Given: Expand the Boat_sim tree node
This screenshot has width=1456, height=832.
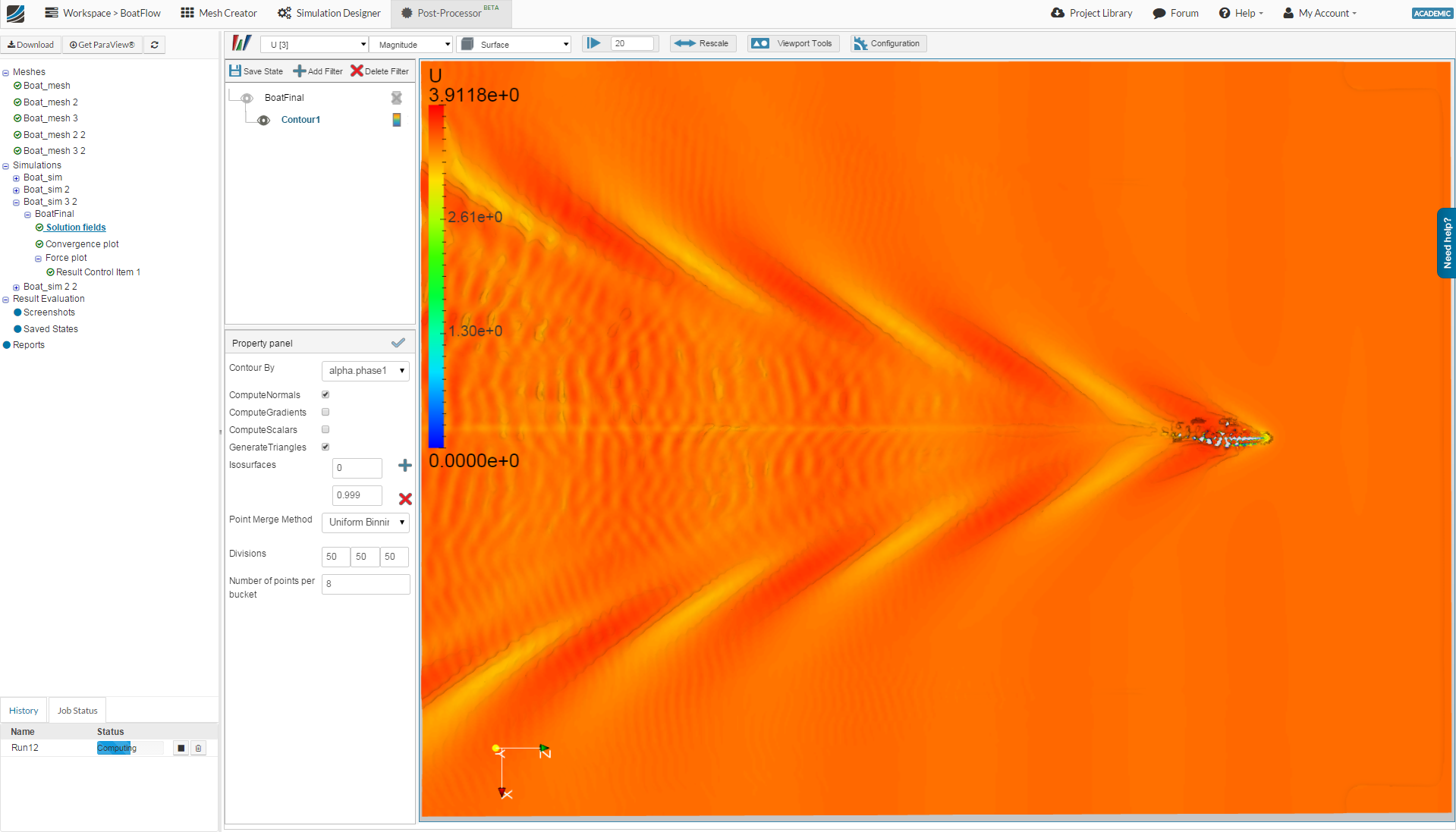Looking at the screenshot, I should [16, 178].
